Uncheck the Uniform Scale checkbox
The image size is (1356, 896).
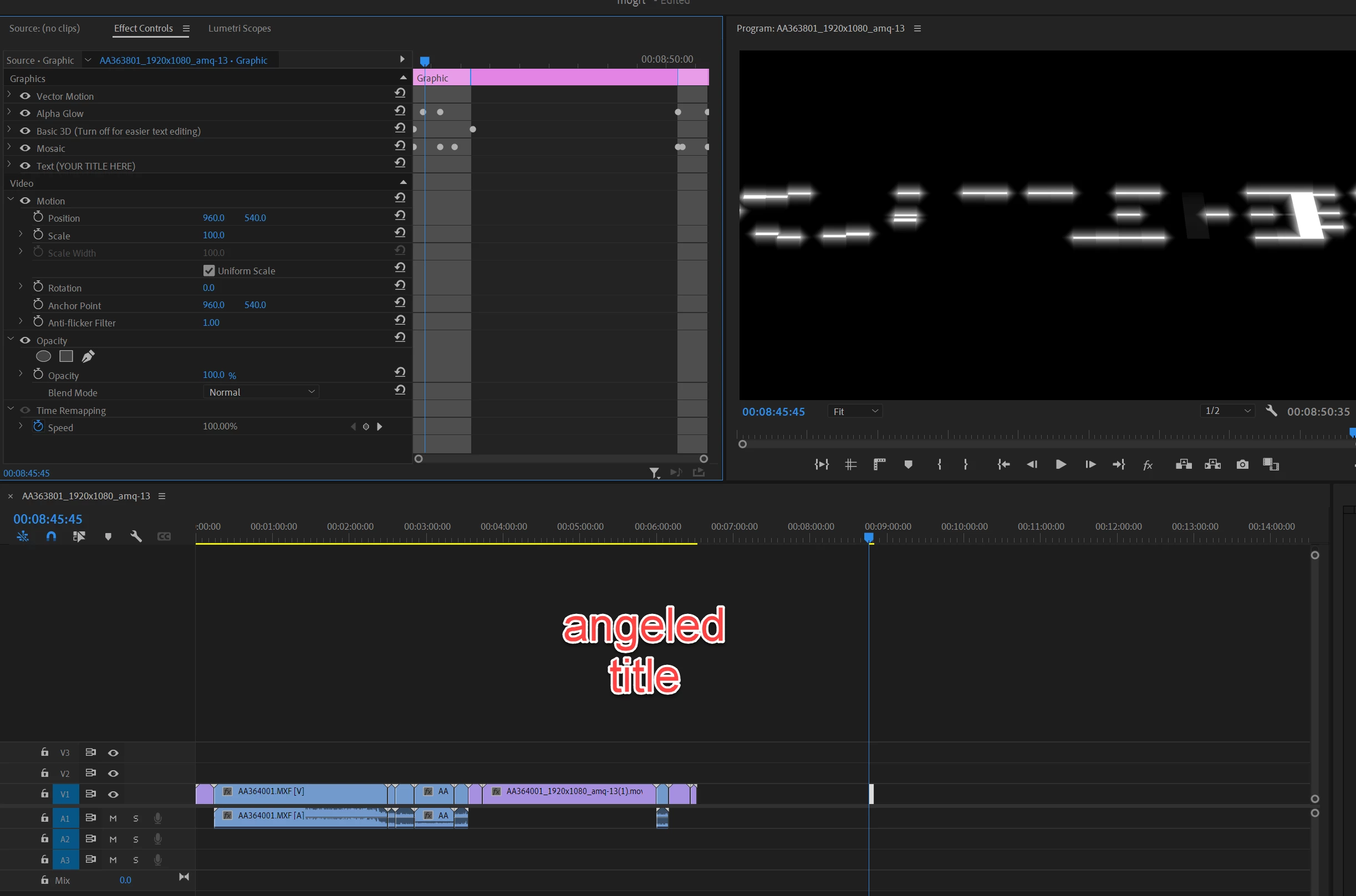click(x=208, y=271)
